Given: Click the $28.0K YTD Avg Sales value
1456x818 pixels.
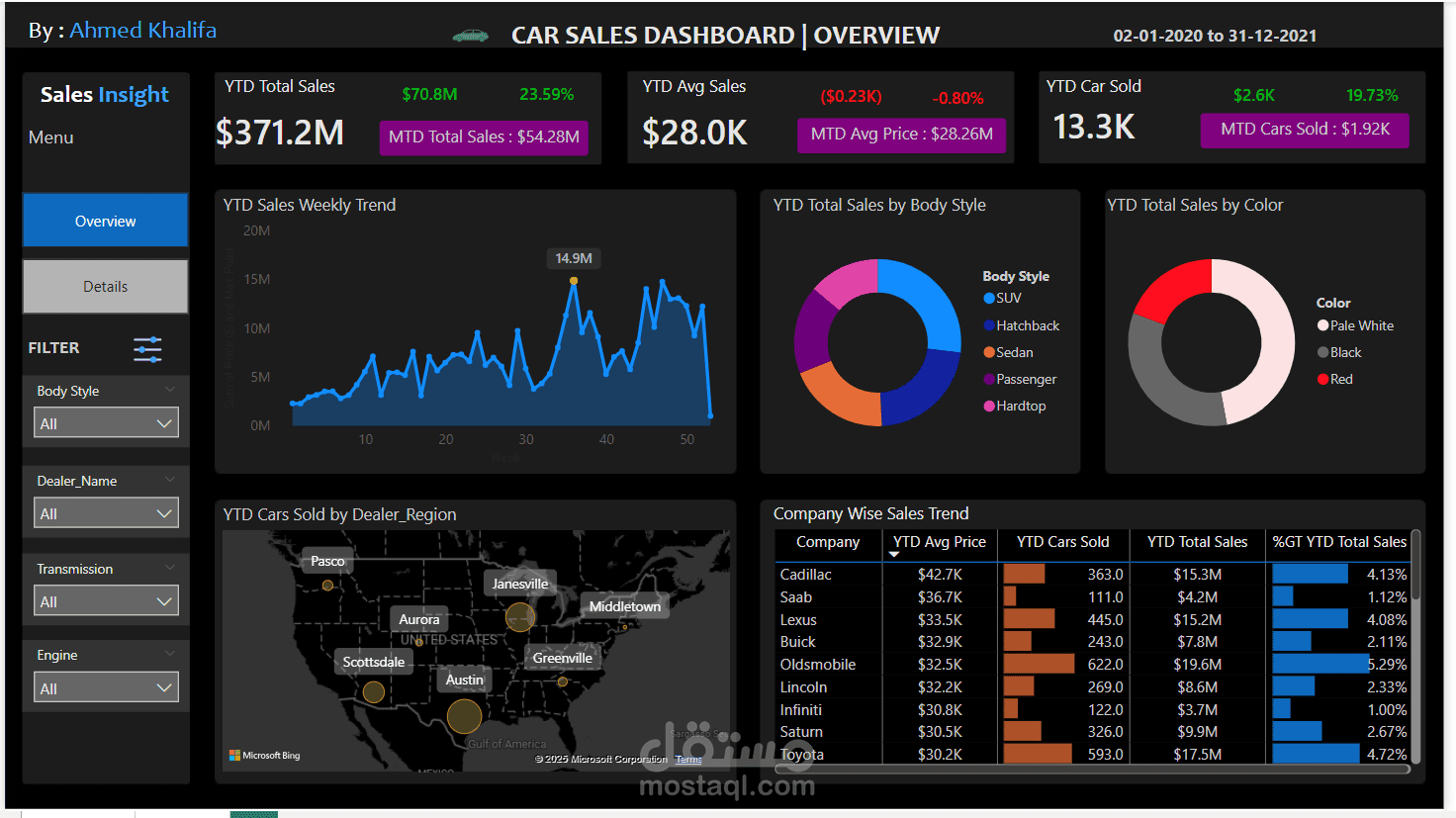Looking at the screenshot, I should [694, 133].
